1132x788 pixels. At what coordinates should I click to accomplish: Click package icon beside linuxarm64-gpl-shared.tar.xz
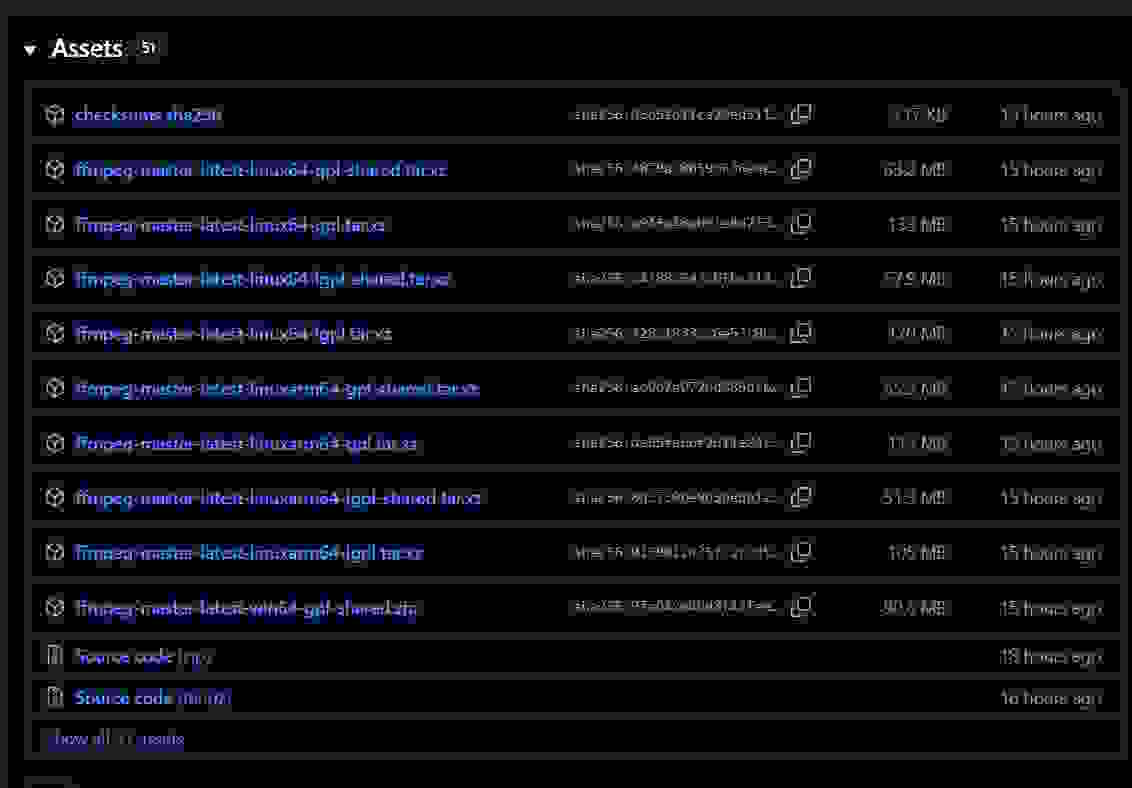coord(55,388)
